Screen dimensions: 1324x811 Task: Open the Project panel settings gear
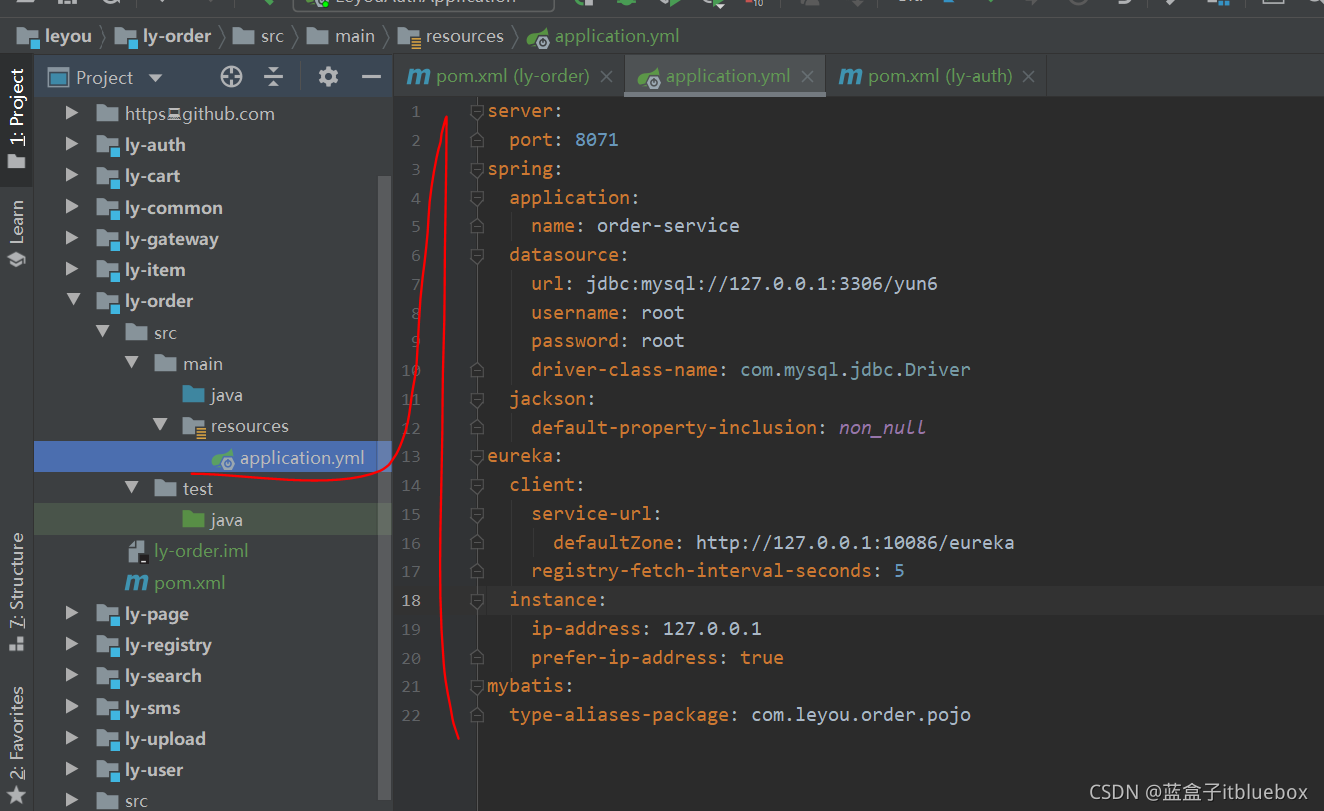328,77
